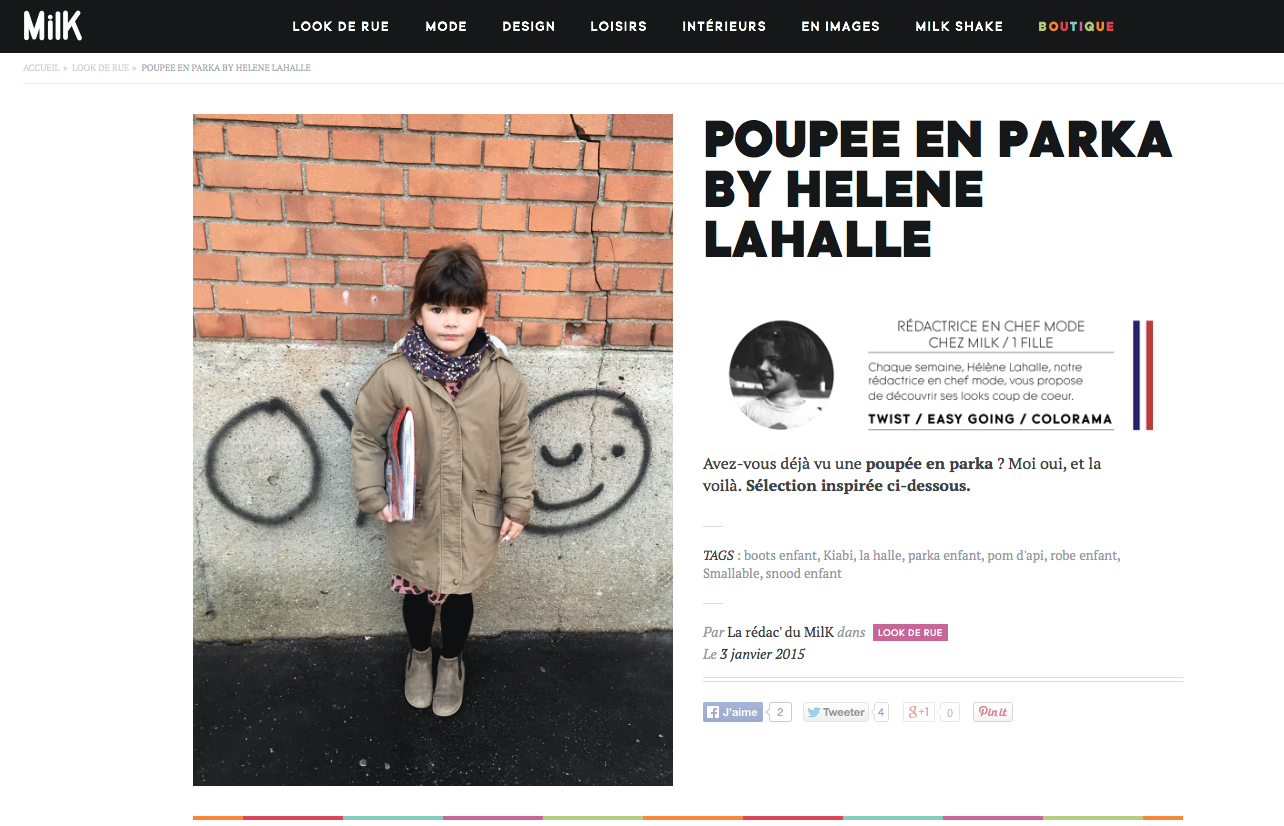Click the LOOK DE RUE breadcrumb link
Screen dimensions: 1284x826
click(100, 68)
